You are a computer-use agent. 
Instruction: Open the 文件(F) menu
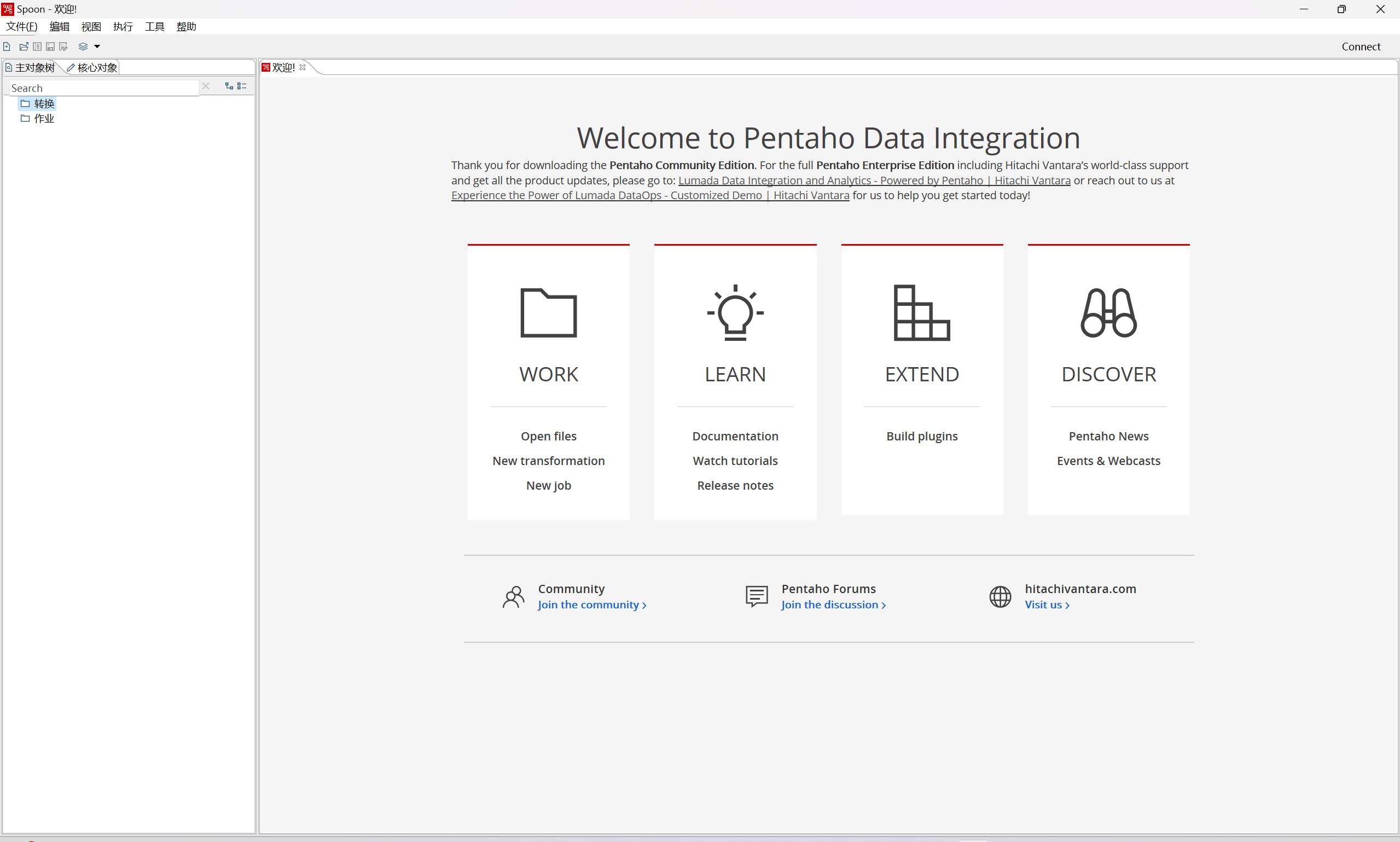tap(21, 27)
